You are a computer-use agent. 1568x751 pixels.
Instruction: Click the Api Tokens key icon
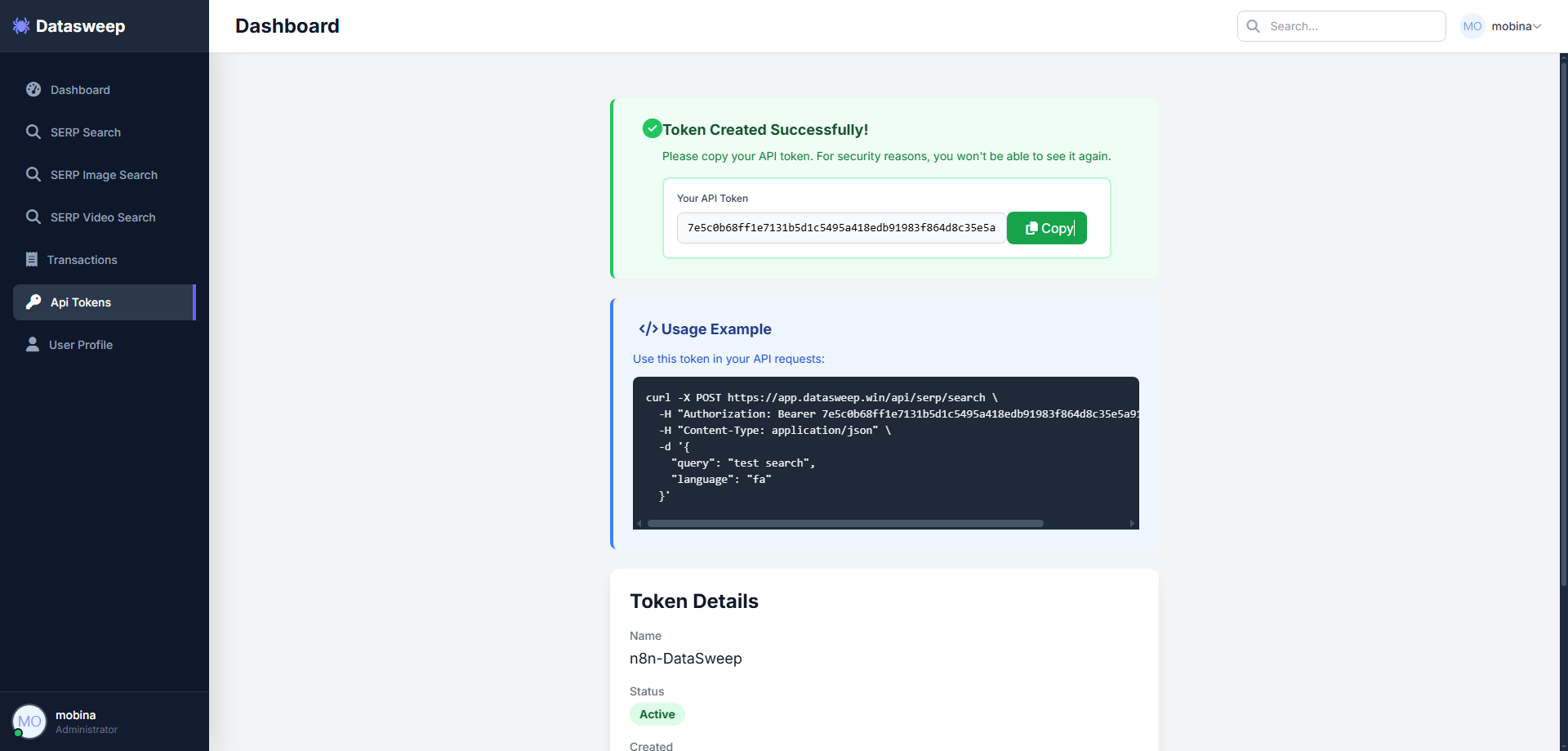[33, 302]
